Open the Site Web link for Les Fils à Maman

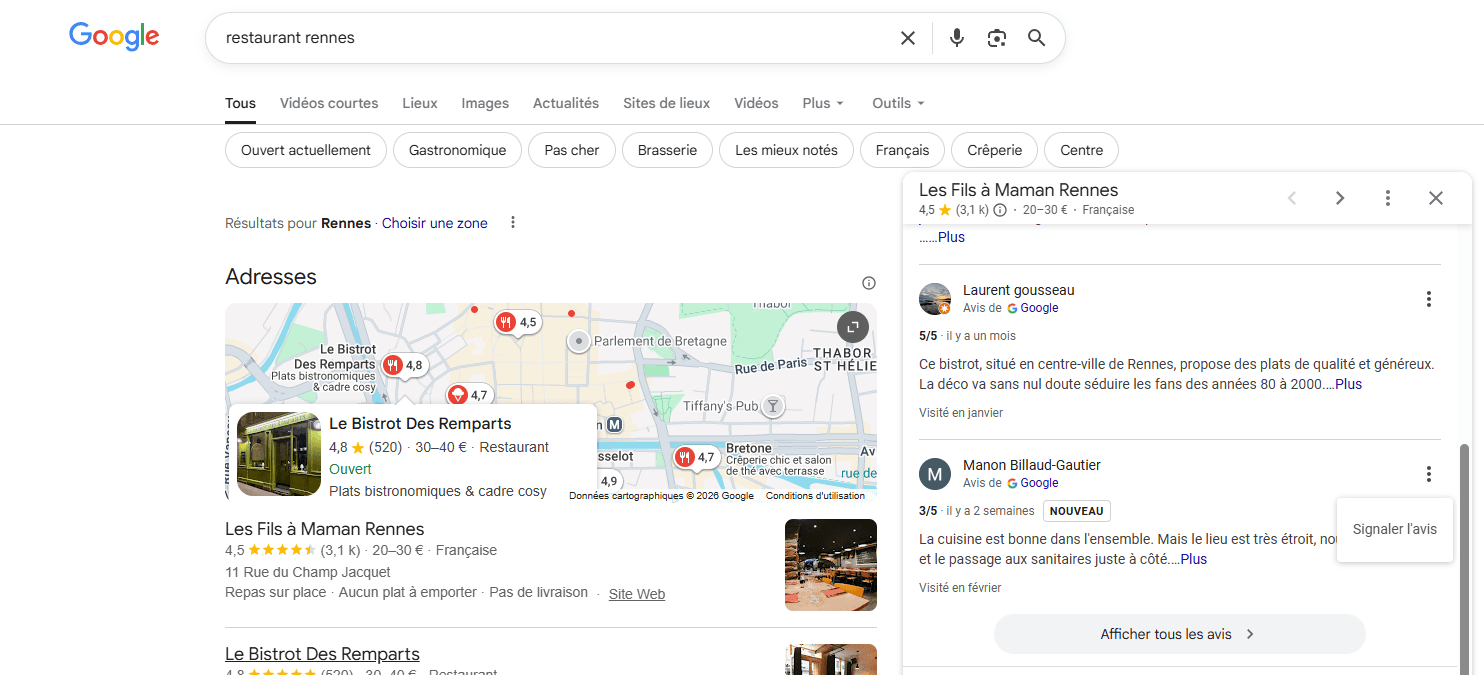click(x=636, y=594)
